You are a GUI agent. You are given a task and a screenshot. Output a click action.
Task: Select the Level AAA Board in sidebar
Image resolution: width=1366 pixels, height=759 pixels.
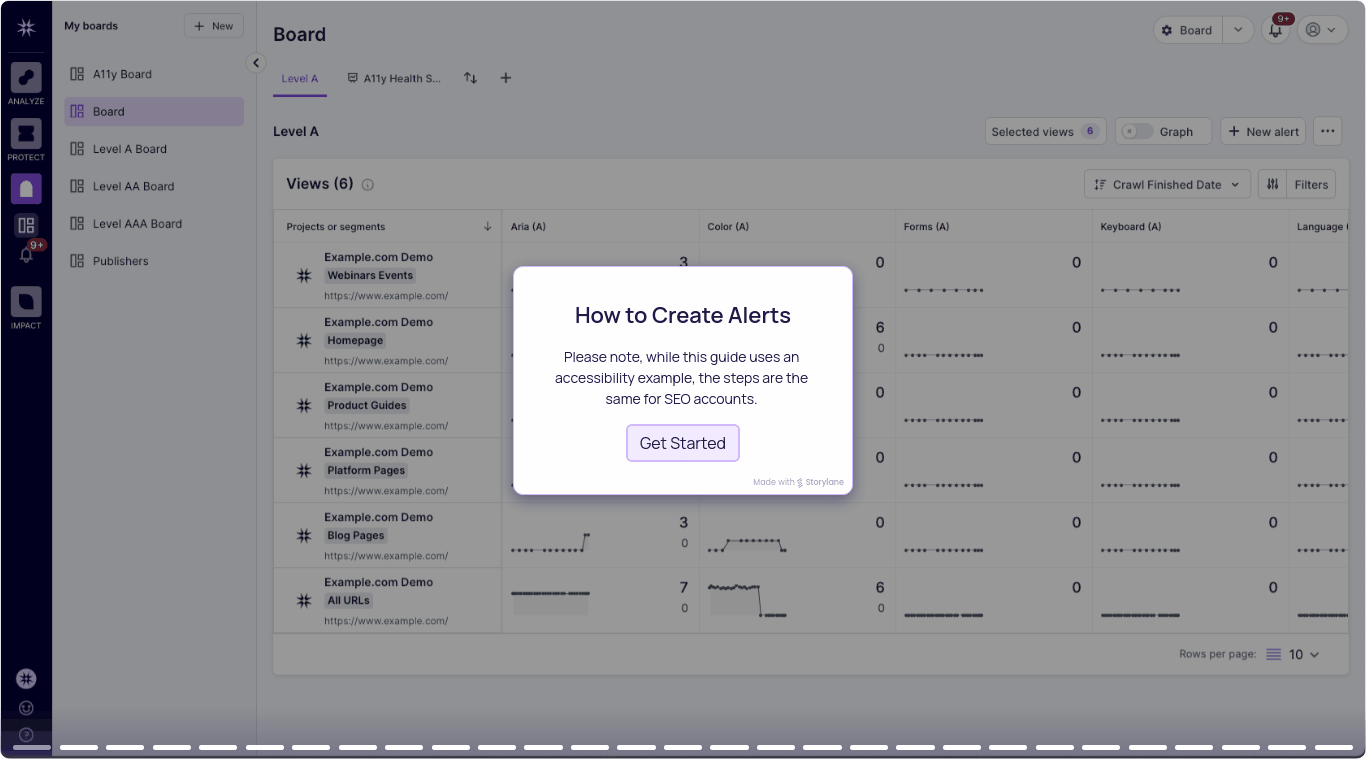(x=138, y=223)
